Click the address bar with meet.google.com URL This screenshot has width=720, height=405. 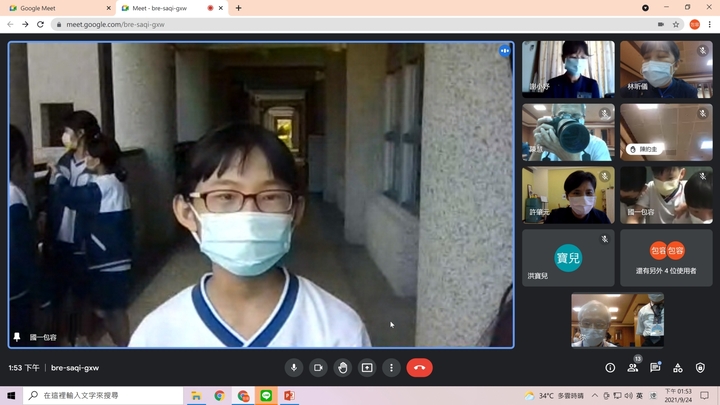point(300,24)
